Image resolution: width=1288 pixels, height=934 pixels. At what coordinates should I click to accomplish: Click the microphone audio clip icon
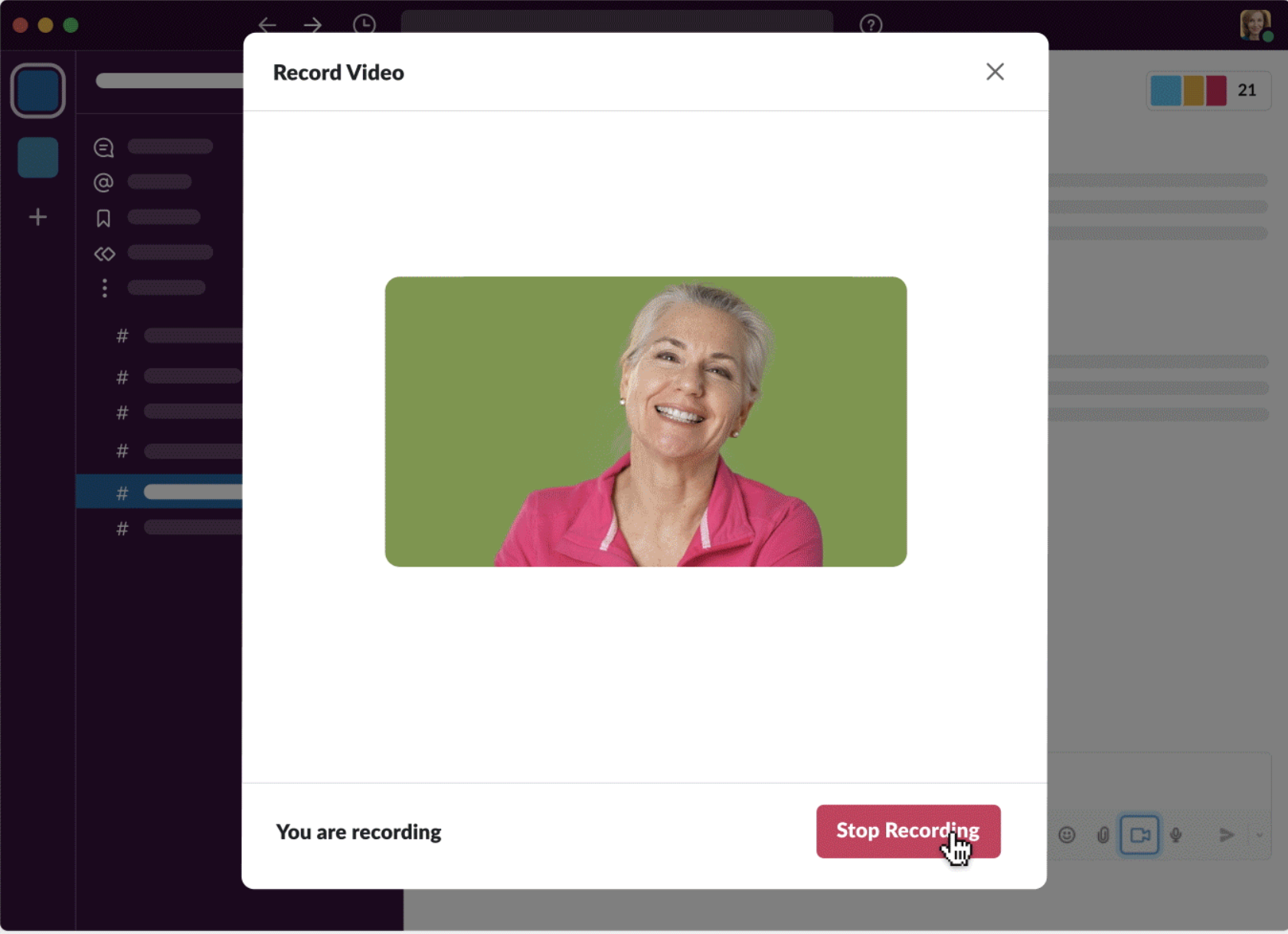[x=1176, y=834]
